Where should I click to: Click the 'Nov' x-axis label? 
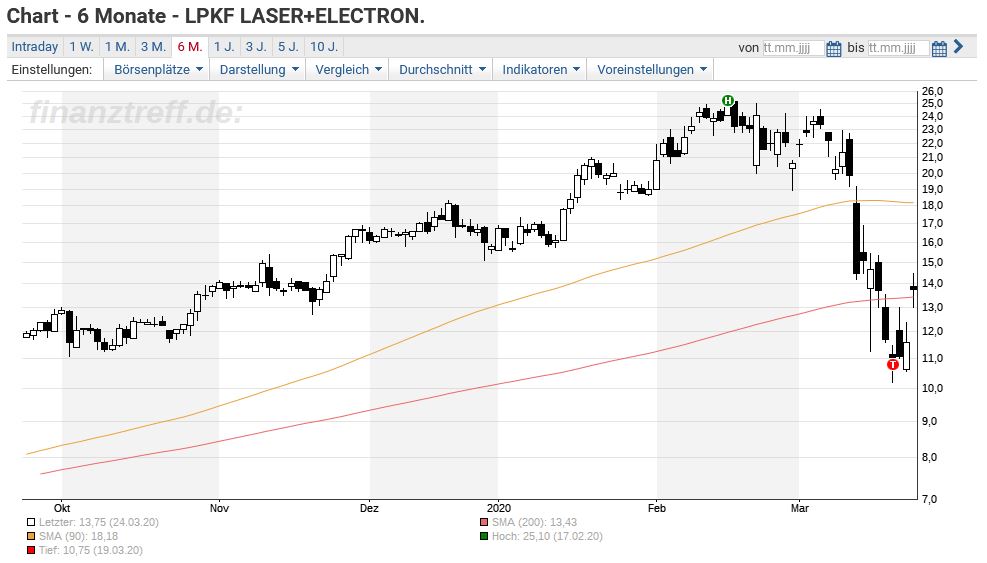tap(219, 508)
